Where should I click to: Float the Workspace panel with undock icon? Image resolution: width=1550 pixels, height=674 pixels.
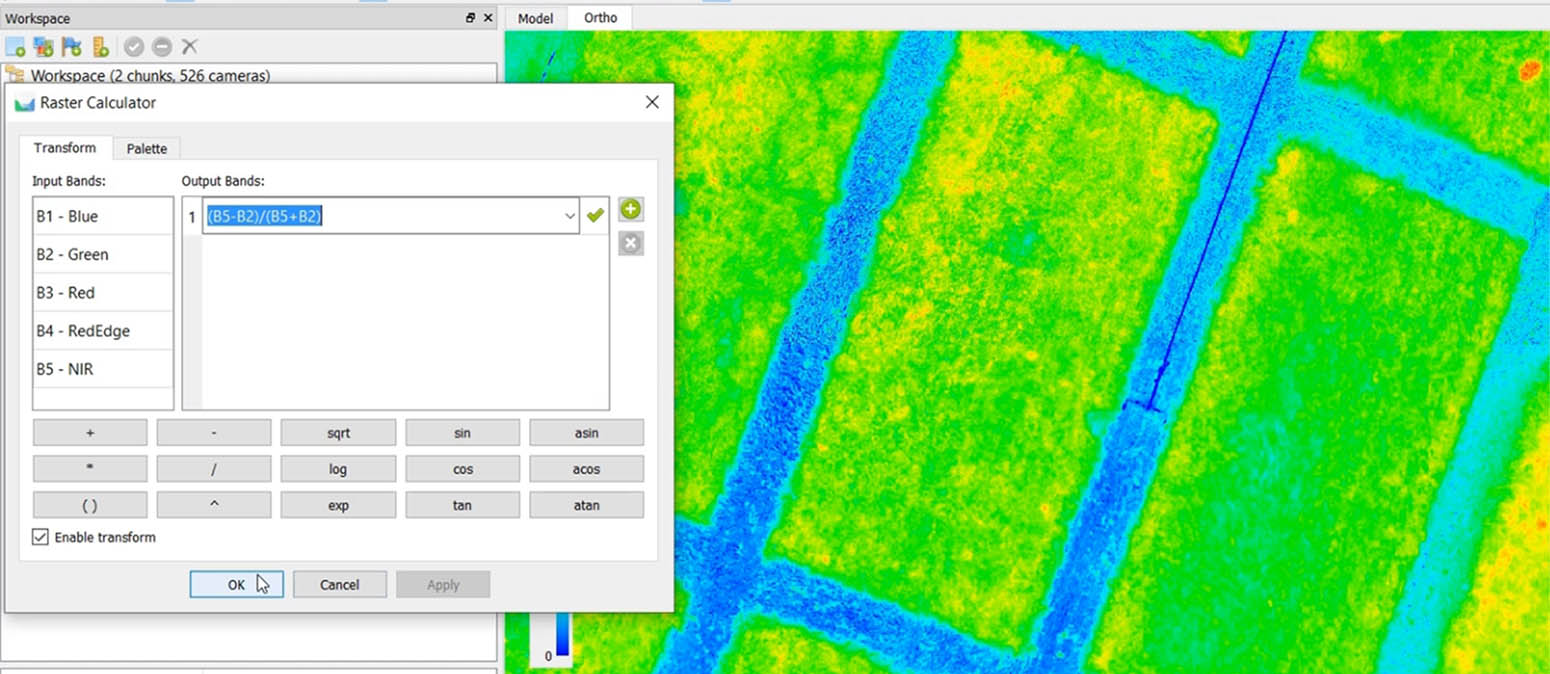(471, 18)
